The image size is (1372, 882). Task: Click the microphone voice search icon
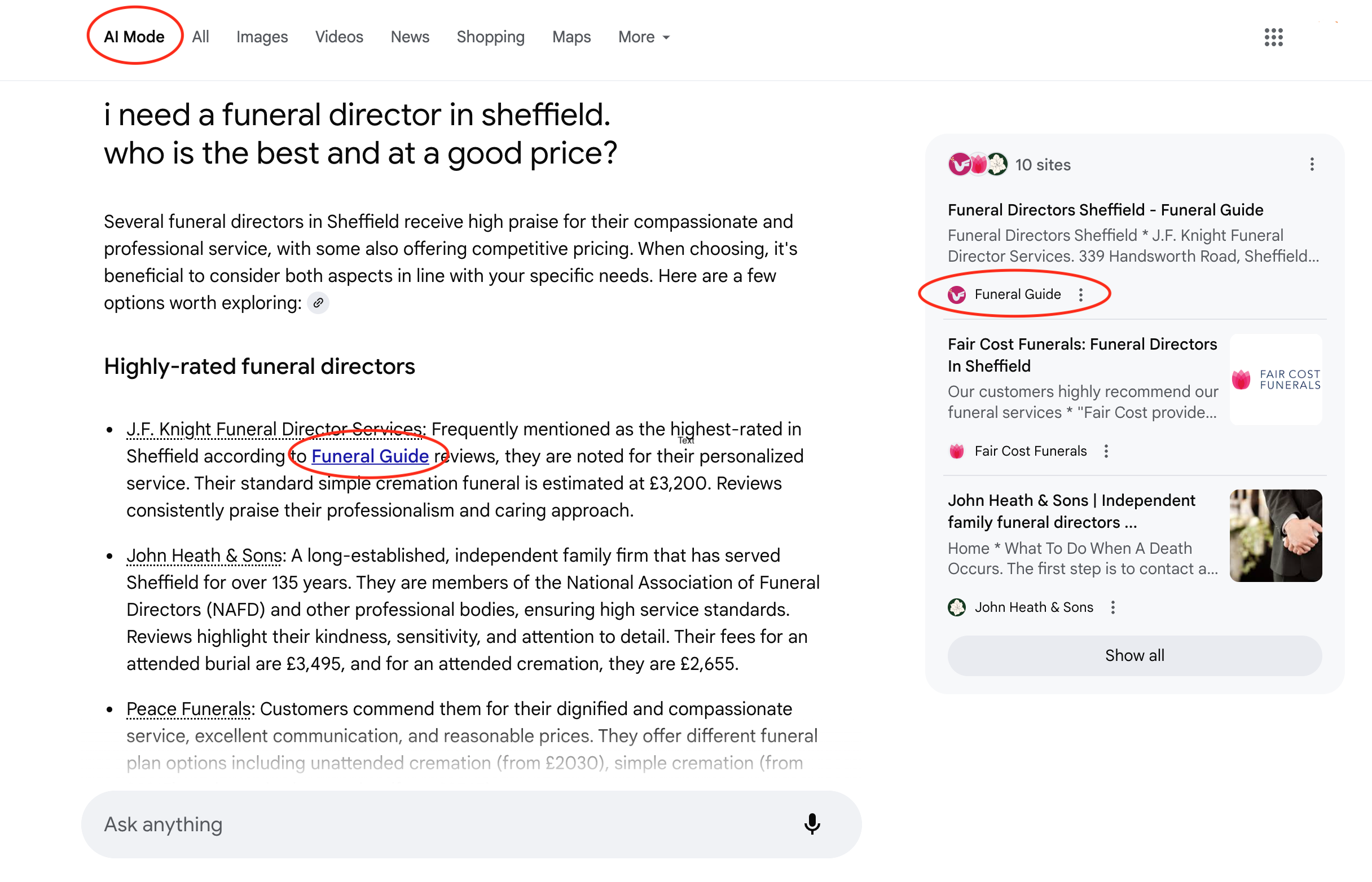(x=811, y=823)
